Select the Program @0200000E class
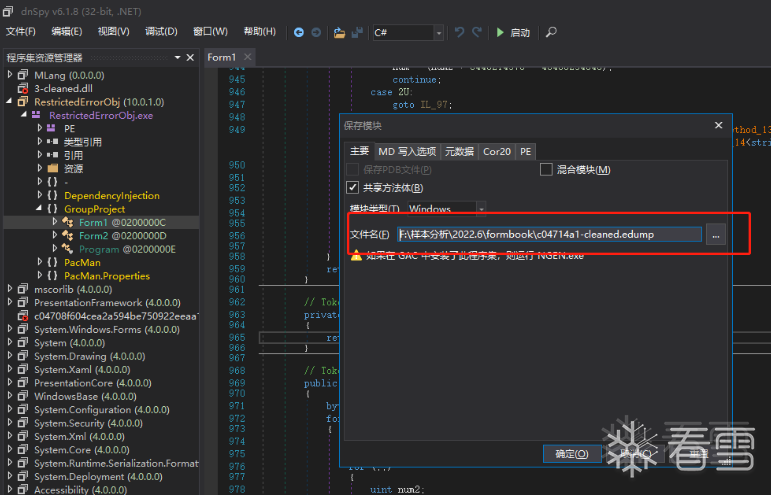The image size is (771, 496). pos(127,249)
